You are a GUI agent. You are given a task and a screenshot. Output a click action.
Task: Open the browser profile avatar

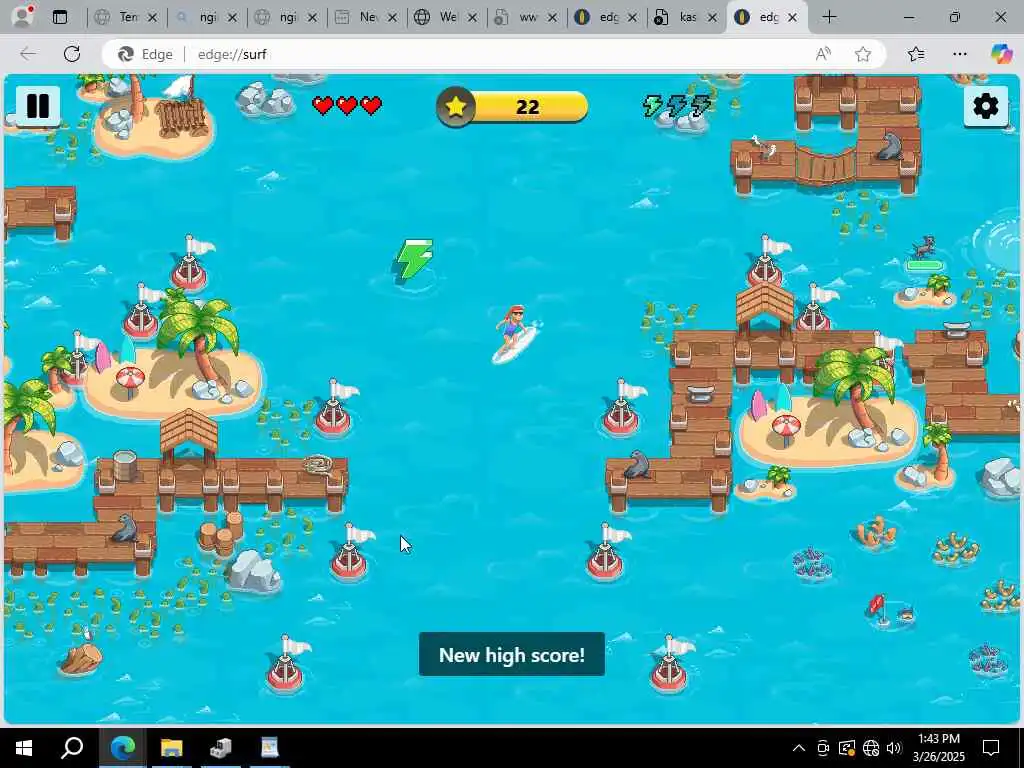tap(22, 17)
